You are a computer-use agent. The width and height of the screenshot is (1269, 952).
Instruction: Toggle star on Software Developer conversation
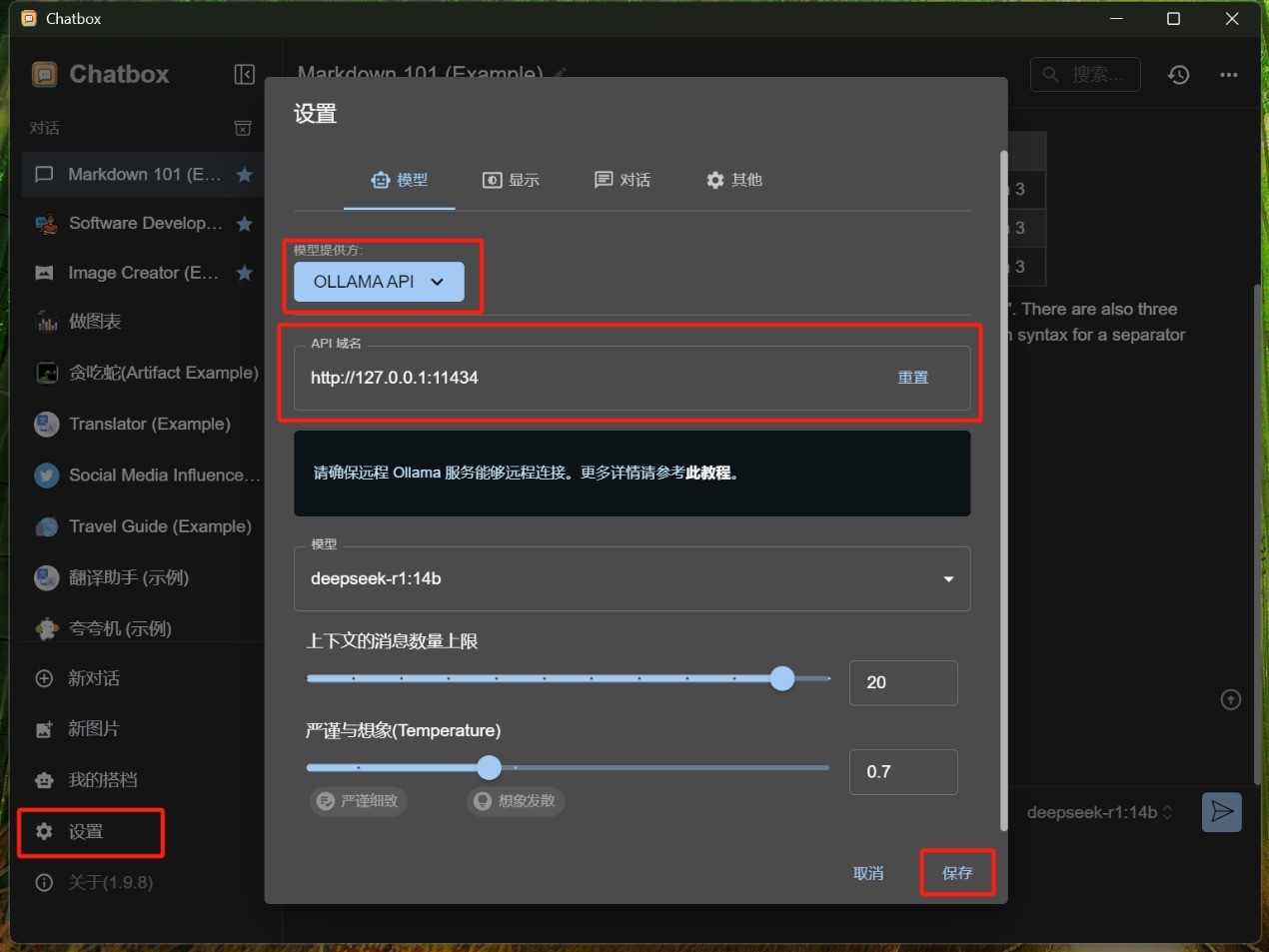tap(244, 224)
